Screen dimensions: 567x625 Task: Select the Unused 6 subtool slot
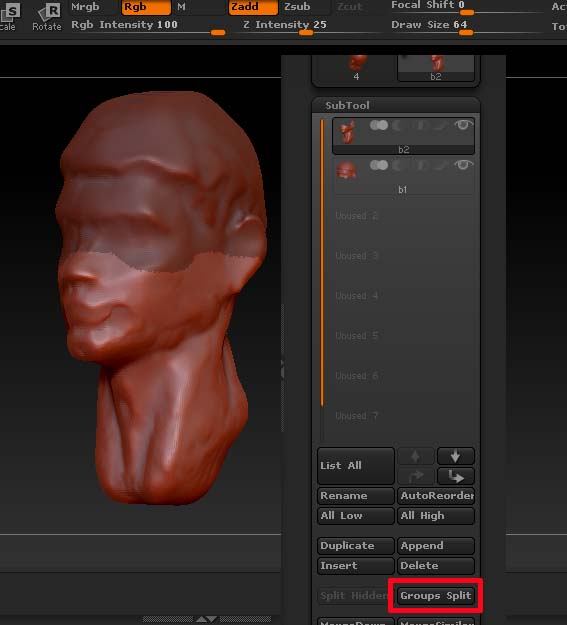point(404,376)
